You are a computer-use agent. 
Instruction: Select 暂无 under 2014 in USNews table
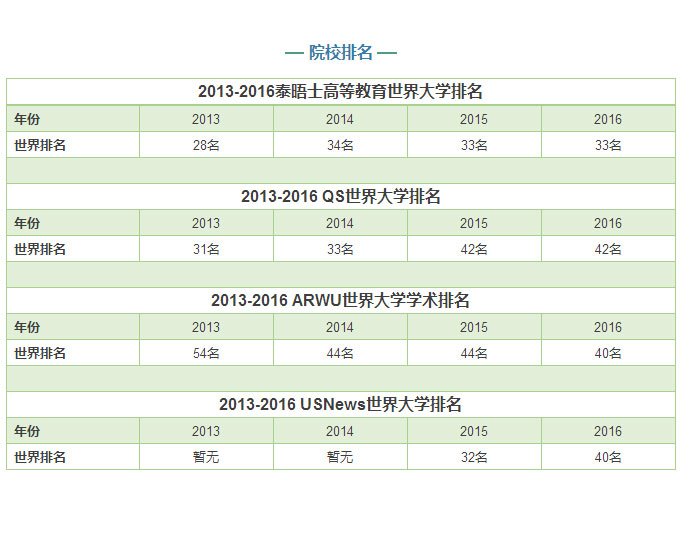[340, 457]
